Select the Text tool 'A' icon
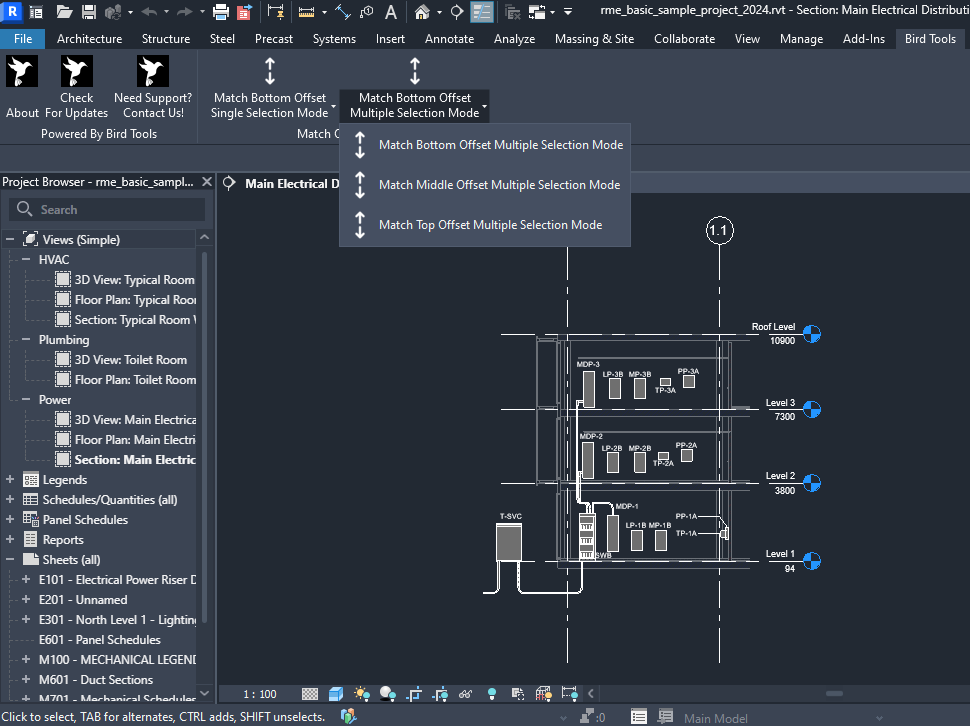 (391, 12)
